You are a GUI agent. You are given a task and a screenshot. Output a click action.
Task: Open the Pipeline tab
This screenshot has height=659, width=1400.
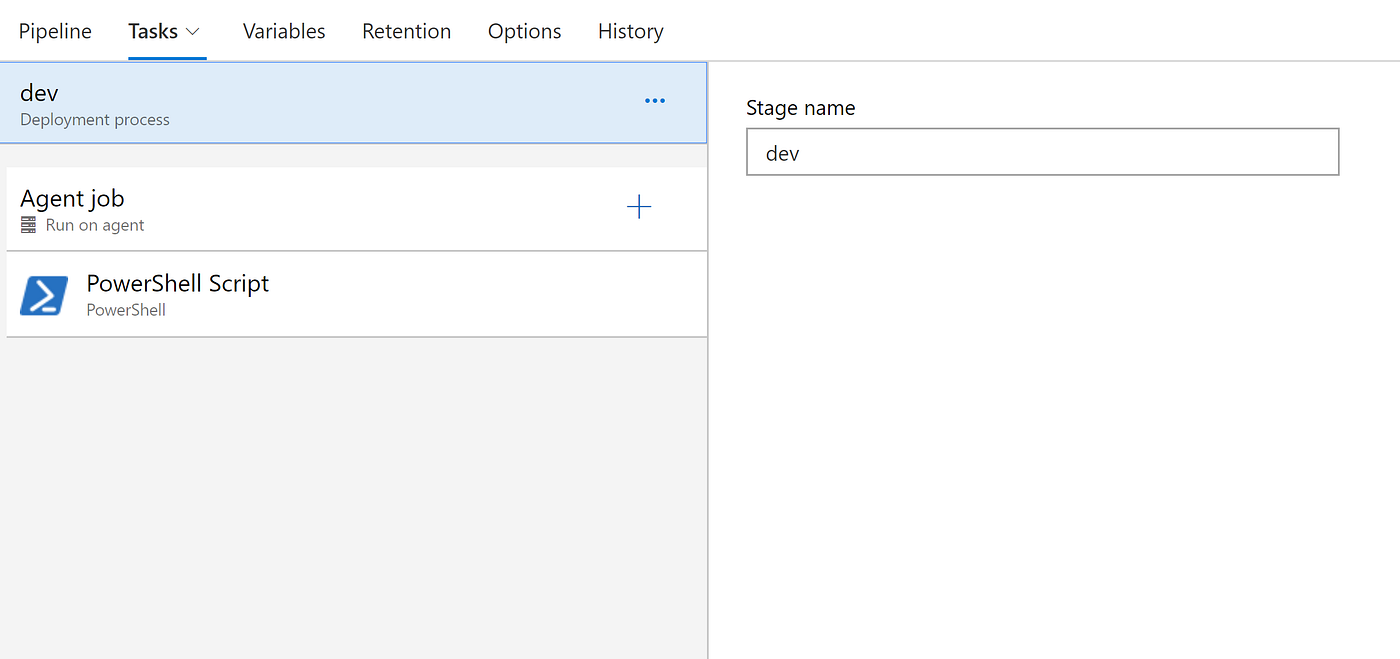pyautogui.click(x=55, y=32)
